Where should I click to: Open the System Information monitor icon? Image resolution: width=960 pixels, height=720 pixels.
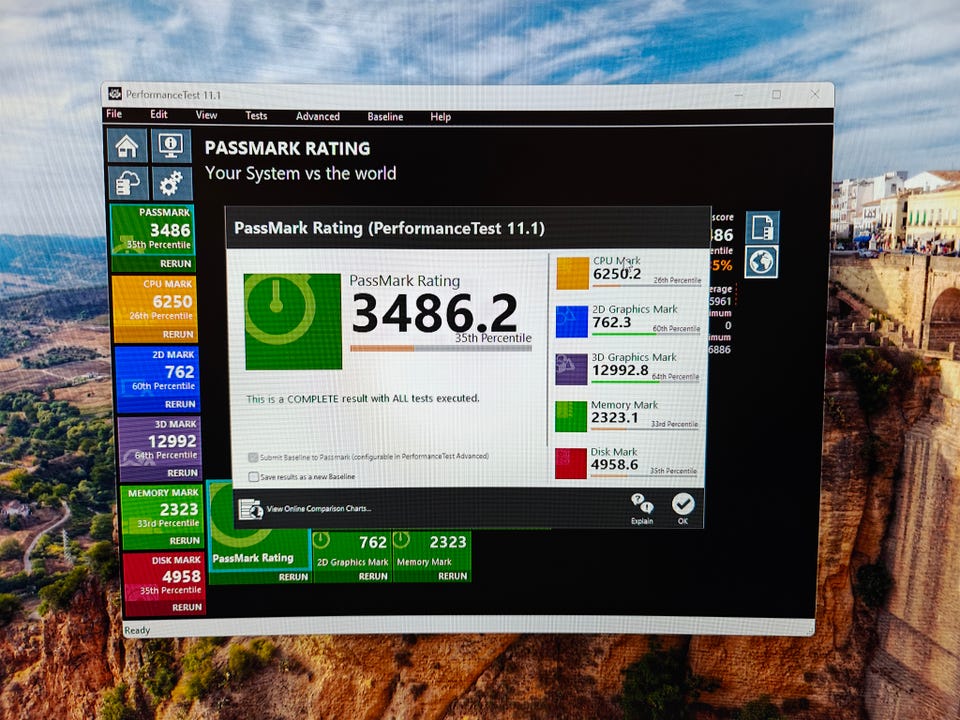(171, 146)
